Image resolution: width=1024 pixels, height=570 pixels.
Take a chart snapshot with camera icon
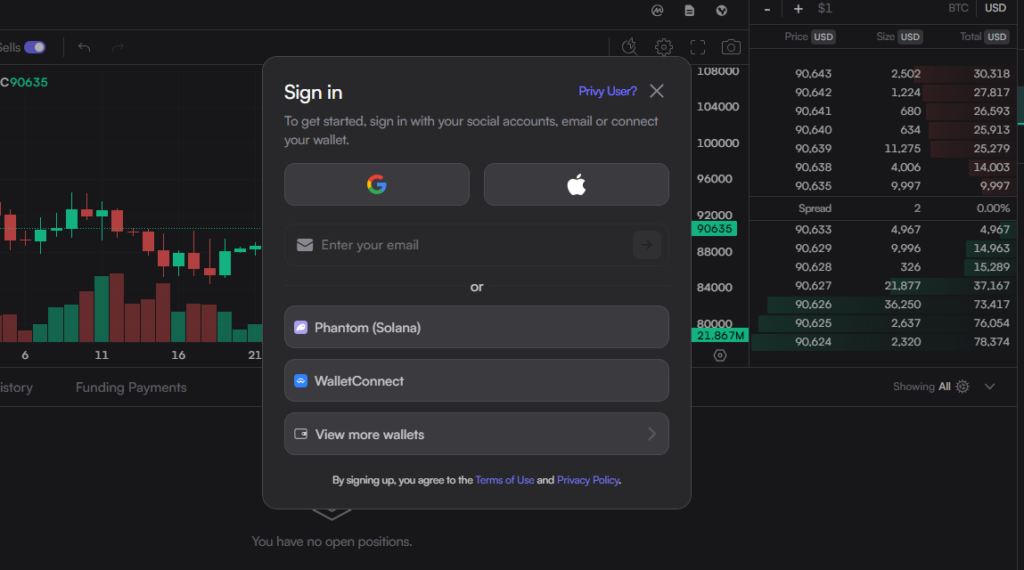tap(731, 47)
